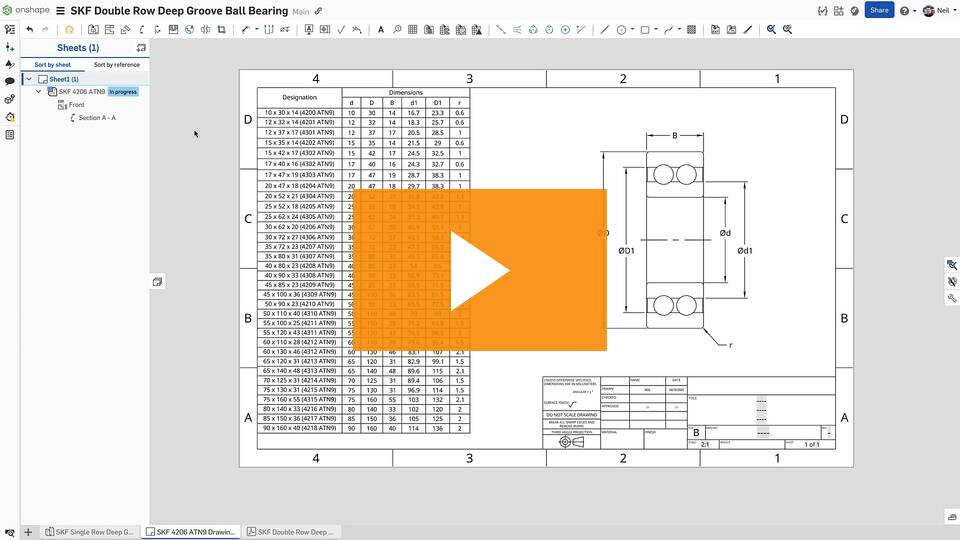This screenshot has width=960, height=540.
Task: Select the Dimension tool
Action: [x=246, y=29]
